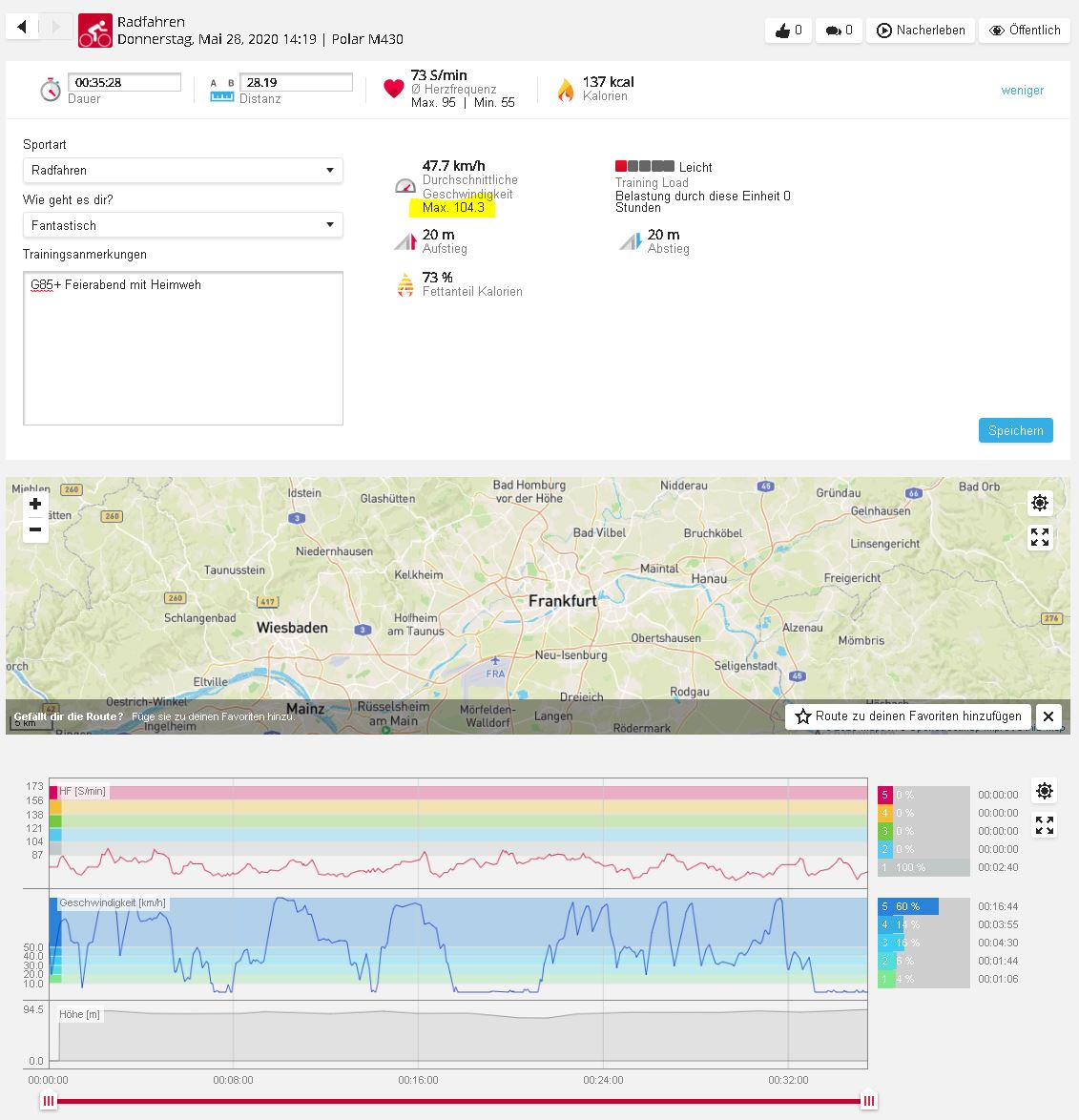The width and height of the screenshot is (1079, 1120).
Task: Add route to favorites
Action: coord(907,716)
